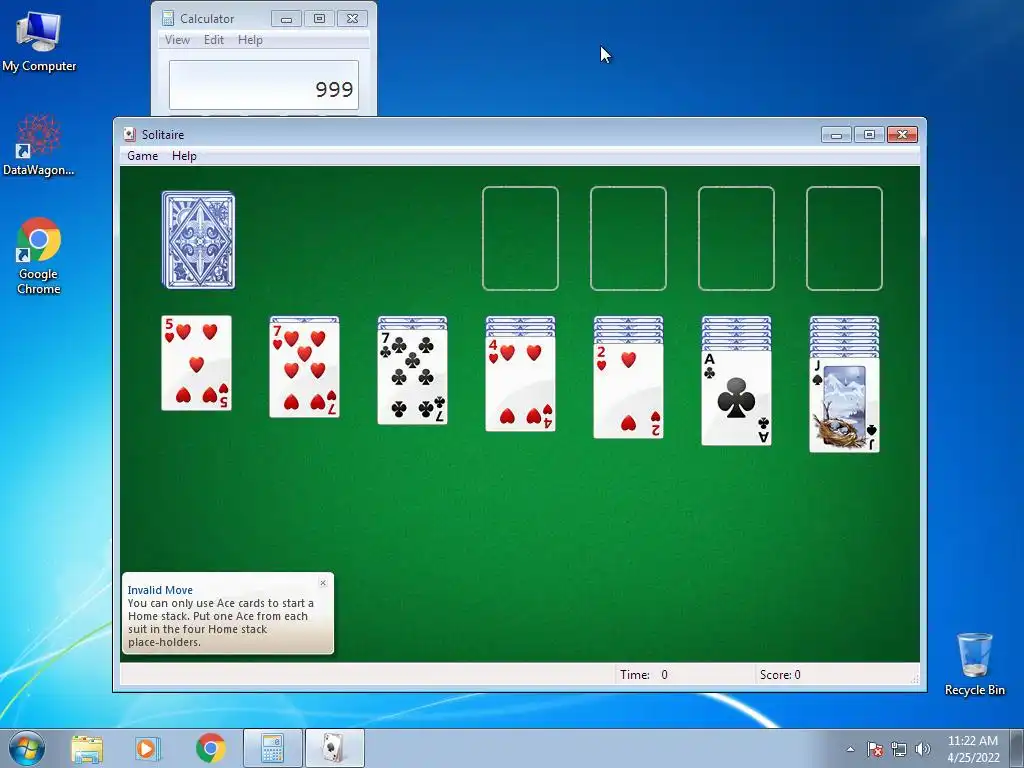Image resolution: width=1024 pixels, height=768 pixels.
Task: Click the Calculator title bar icon
Action: [x=168, y=18]
